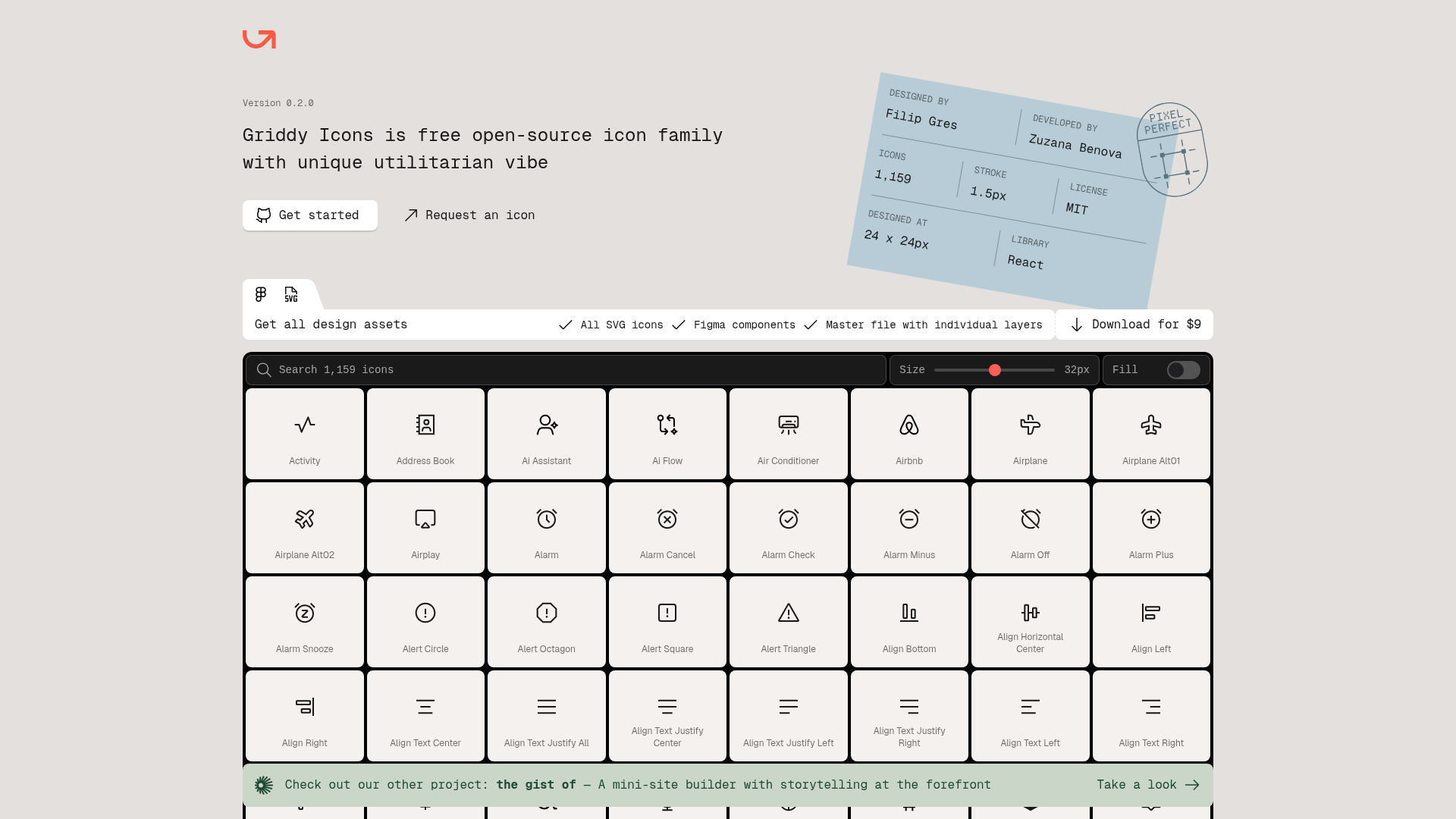Screen dimensions: 1456x819
Task: Click the Address Book icon
Action: tap(425, 434)
